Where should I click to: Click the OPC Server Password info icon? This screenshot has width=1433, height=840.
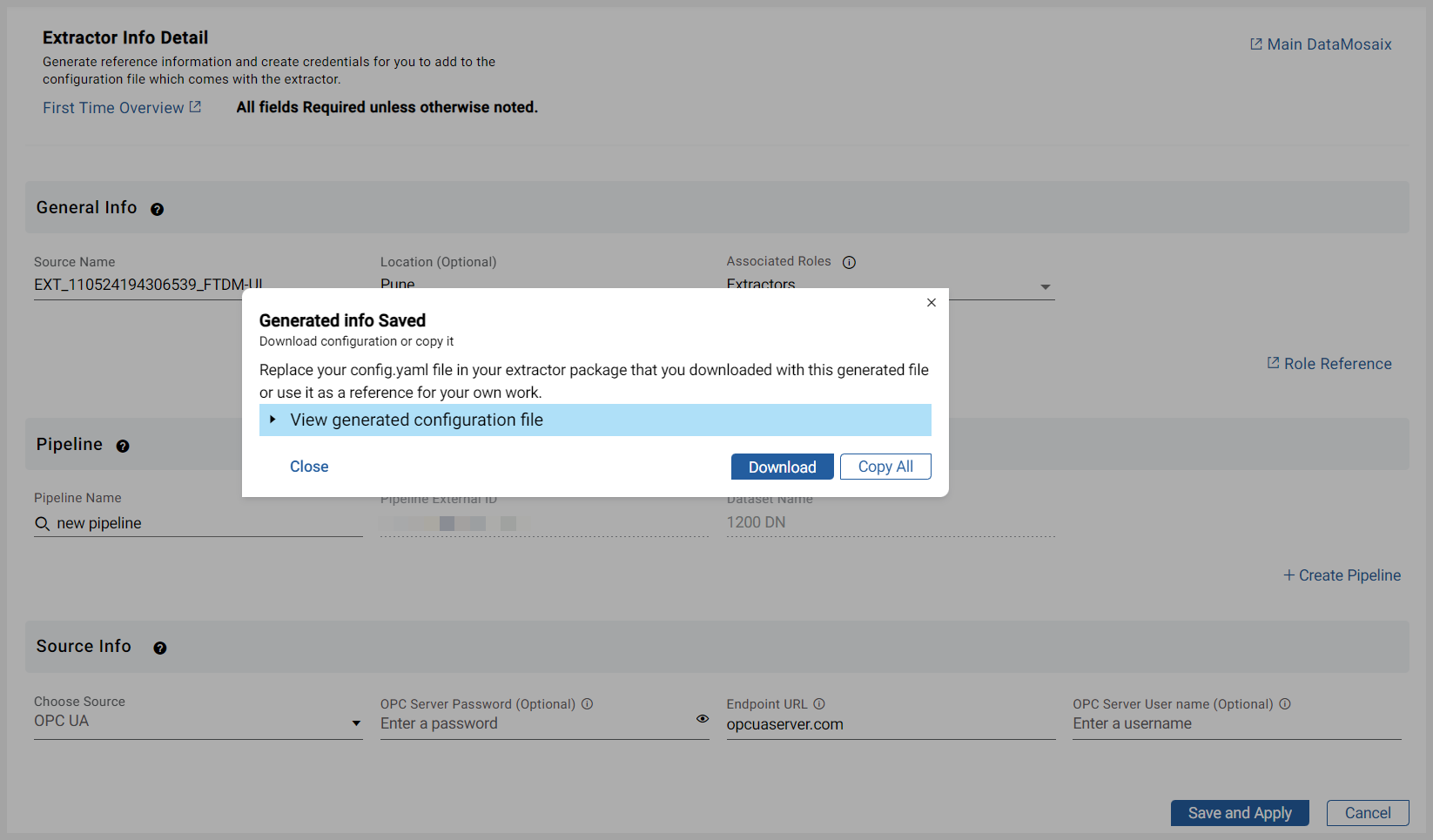pos(588,704)
